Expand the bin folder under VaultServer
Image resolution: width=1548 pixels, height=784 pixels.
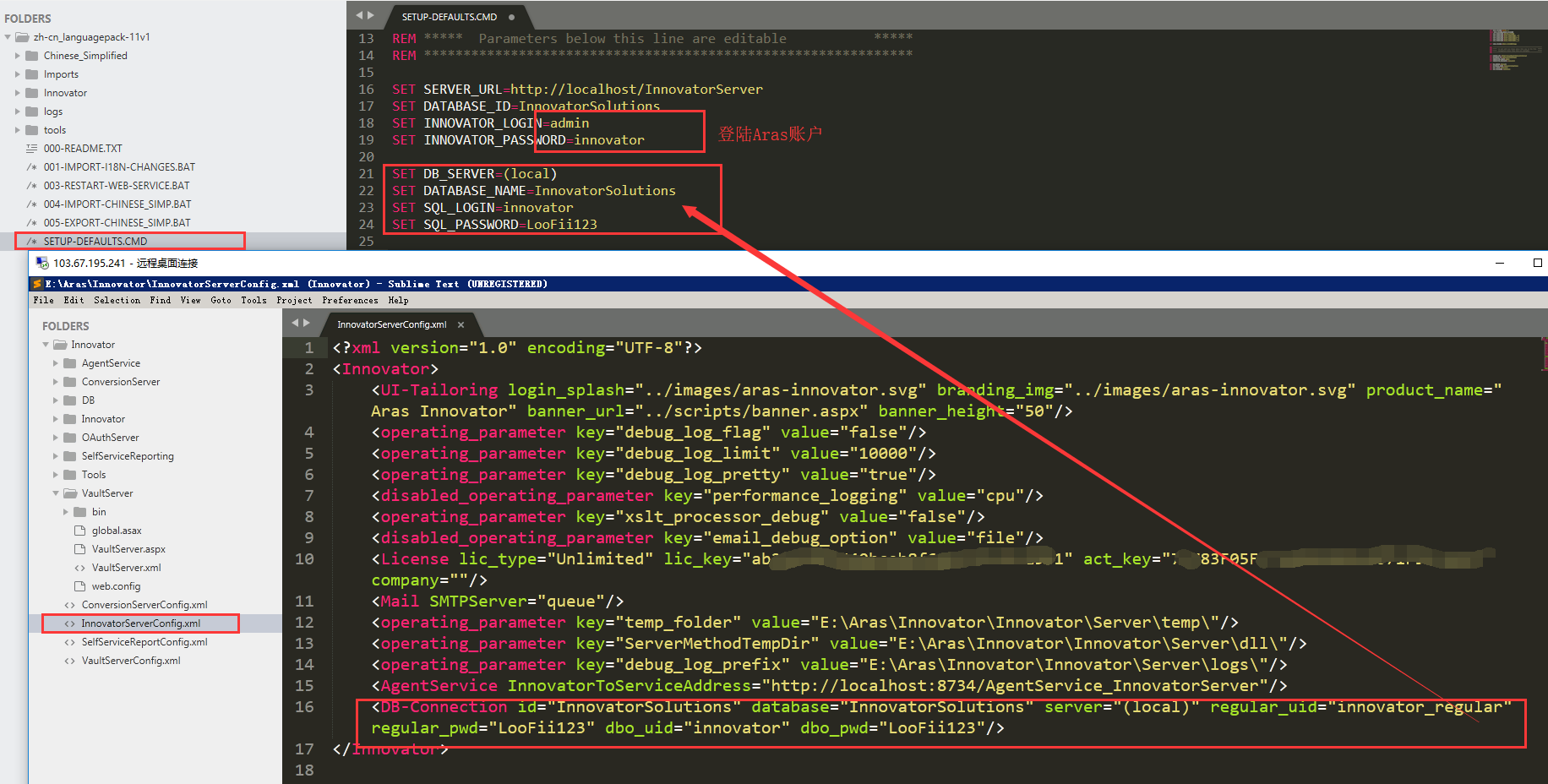pos(66,512)
